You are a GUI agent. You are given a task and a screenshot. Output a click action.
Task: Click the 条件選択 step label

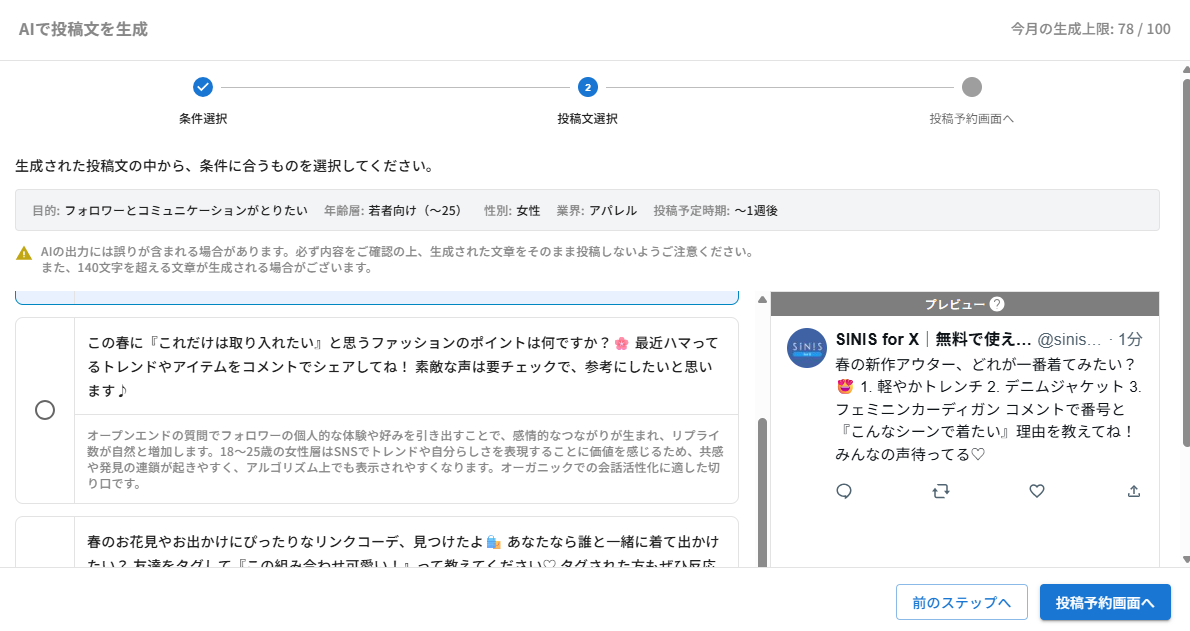203,118
